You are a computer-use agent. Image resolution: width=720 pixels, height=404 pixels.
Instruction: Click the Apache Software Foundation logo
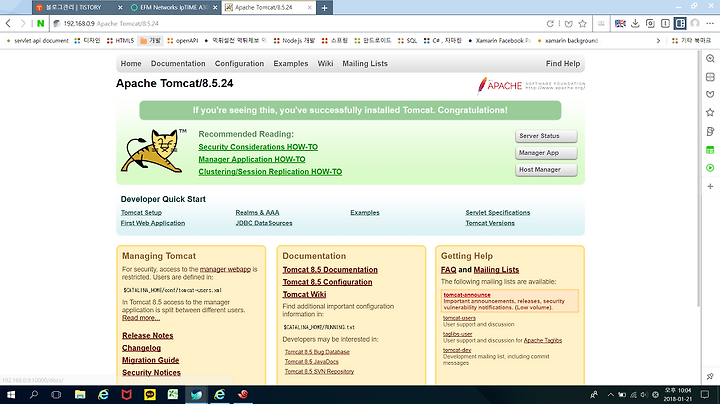tap(531, 85)
